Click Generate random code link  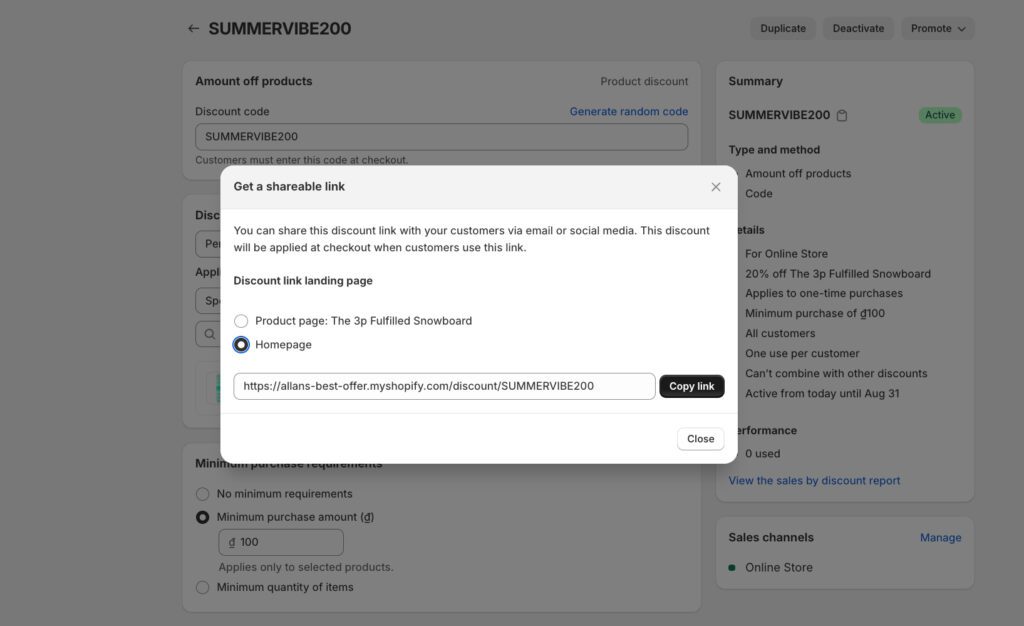tap(628, 111)
